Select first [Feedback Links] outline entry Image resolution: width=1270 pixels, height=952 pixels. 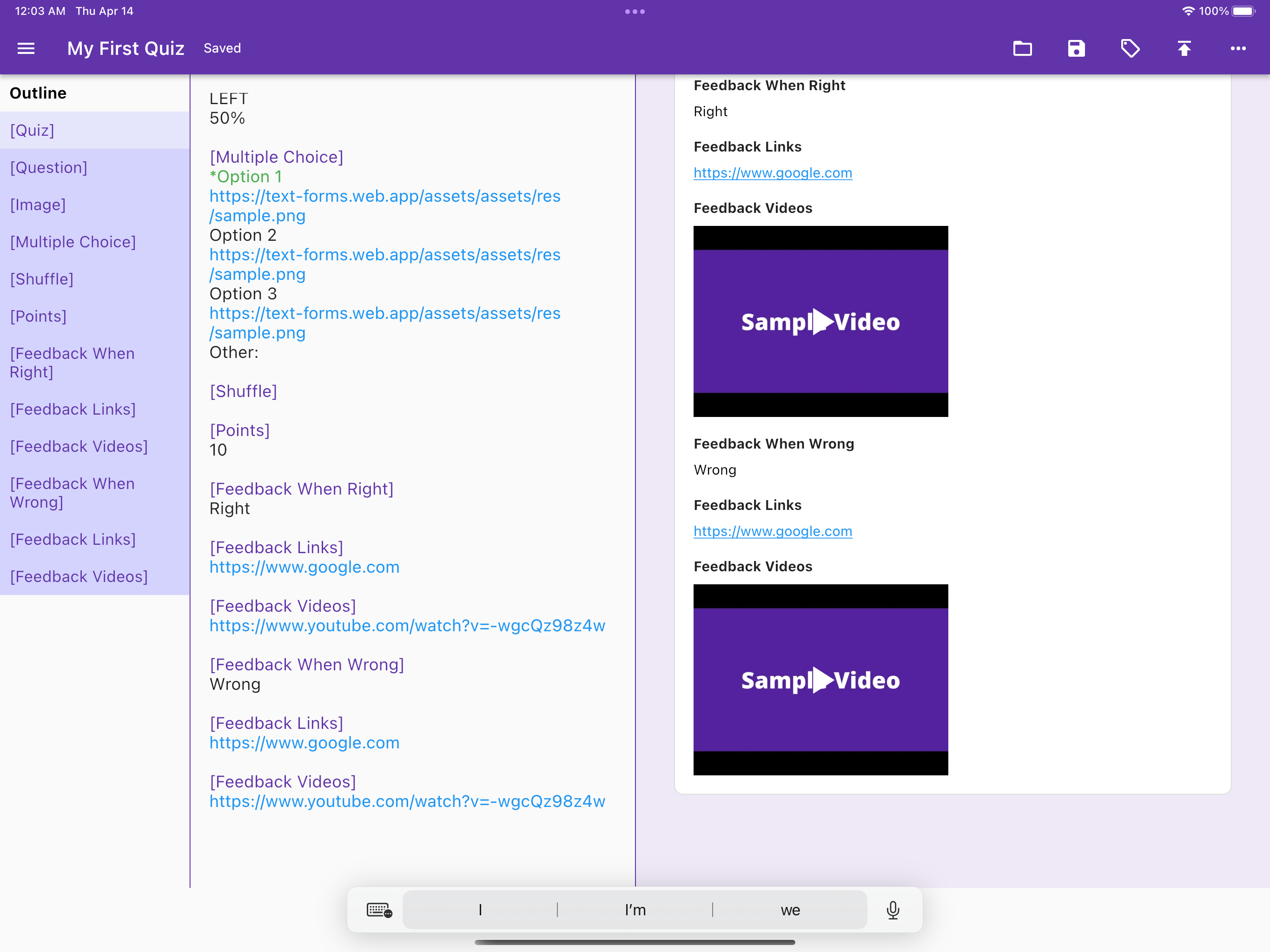point(95,410)
